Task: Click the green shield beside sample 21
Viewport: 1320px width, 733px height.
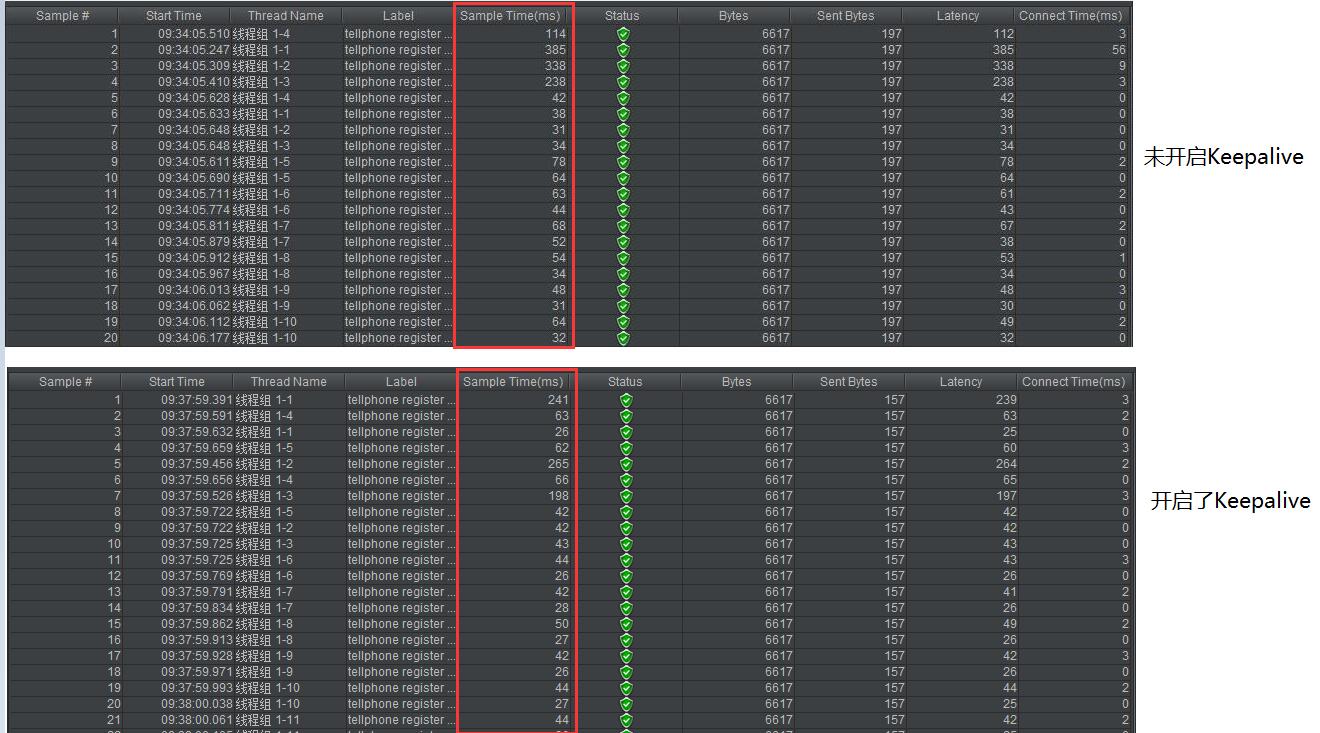Action: coord(626,719)
